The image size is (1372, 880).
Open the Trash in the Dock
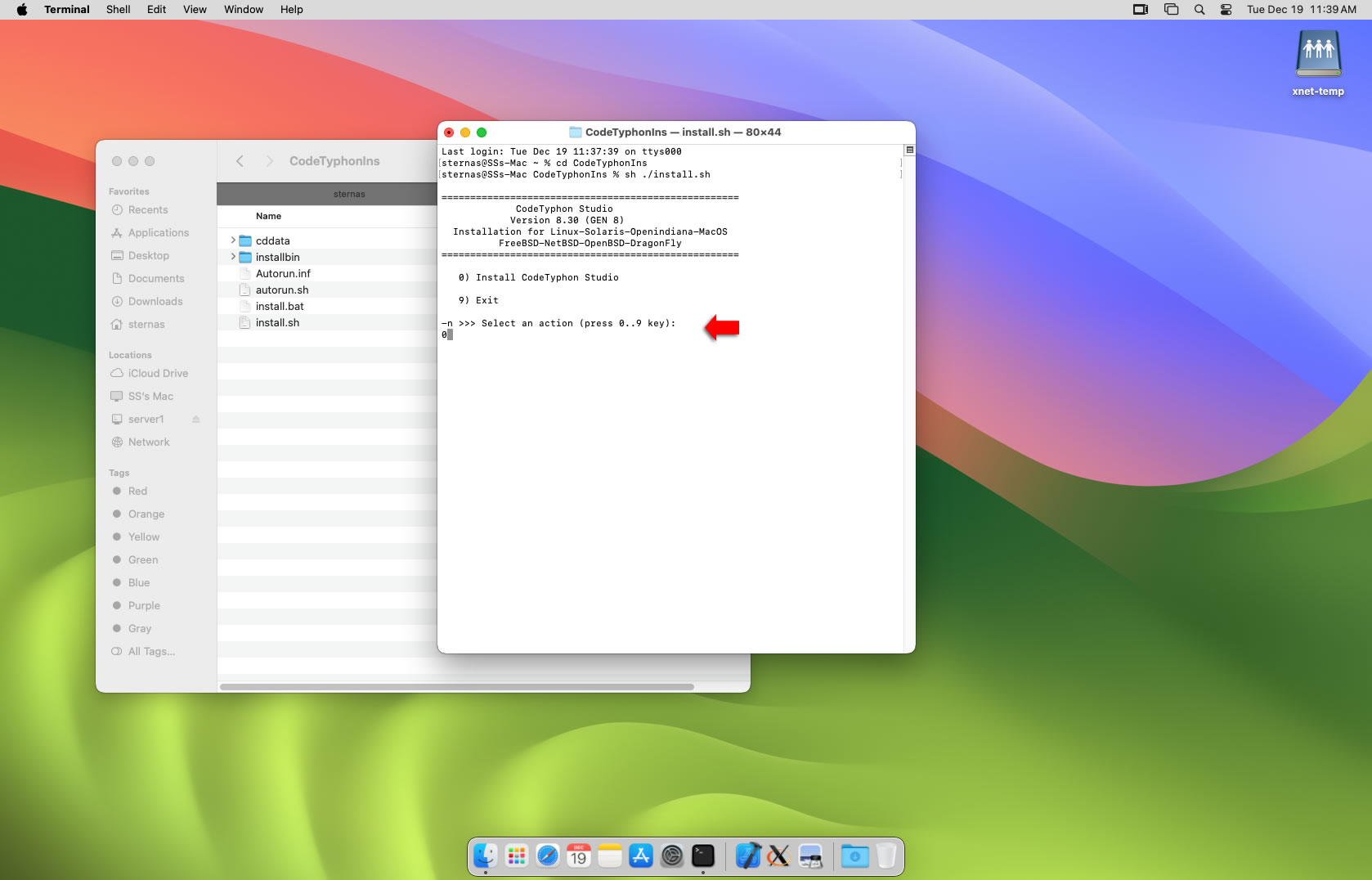point(886,855)
